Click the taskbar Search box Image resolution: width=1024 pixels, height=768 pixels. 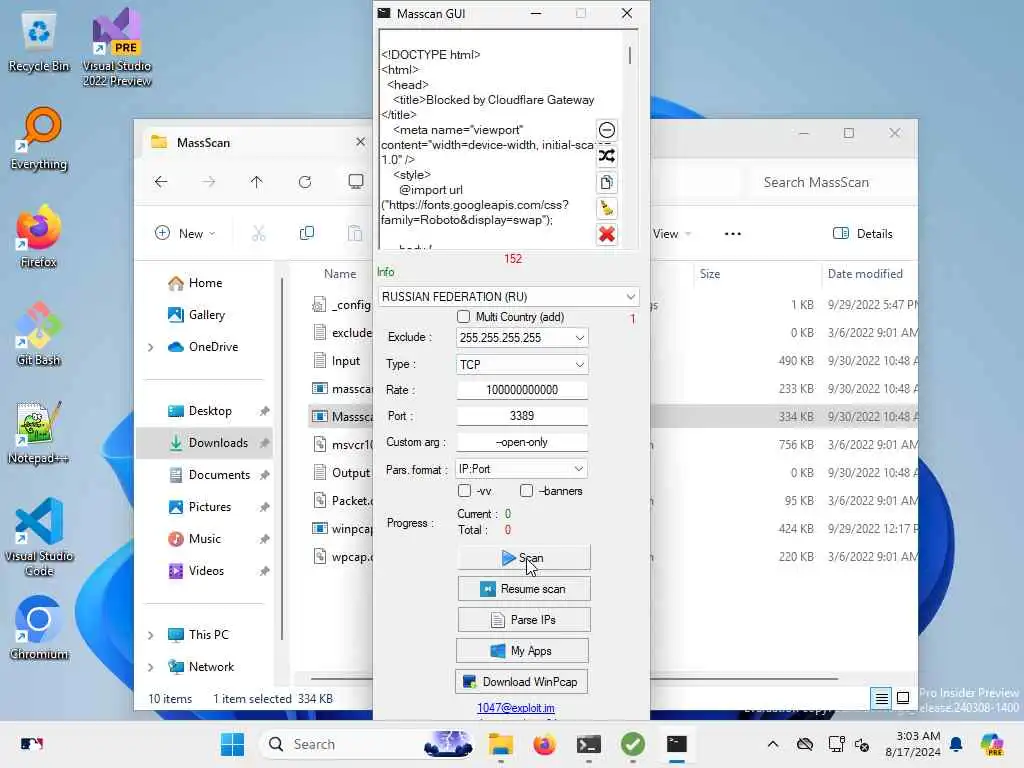pyautogui.click(x=366, y=744)
